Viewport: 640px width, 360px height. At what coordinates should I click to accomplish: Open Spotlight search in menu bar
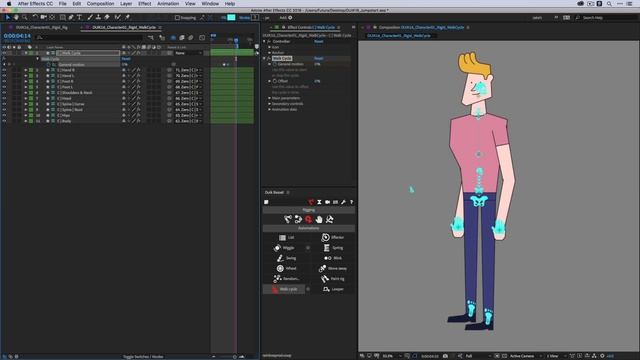pyautogui.click(x=609, y=4)
